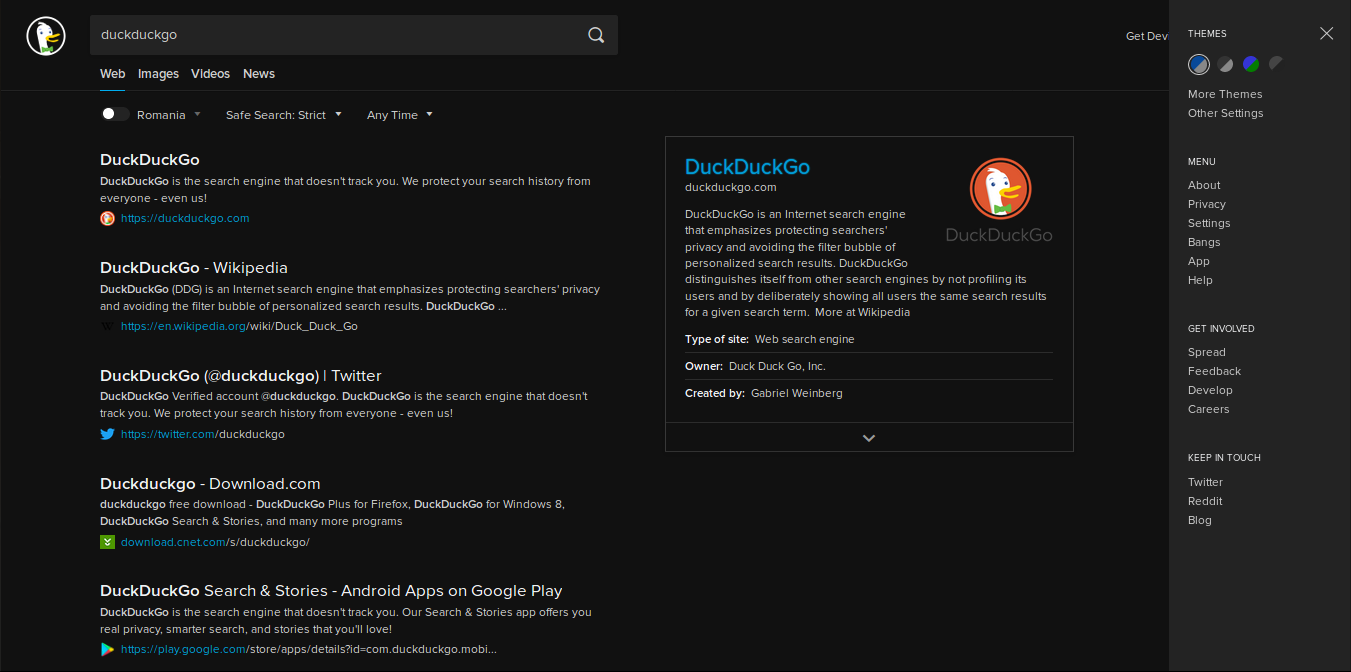
Task: Click the DuckDuckGo favicon beside duckduckgo.com result
Action: pos(107,218)
